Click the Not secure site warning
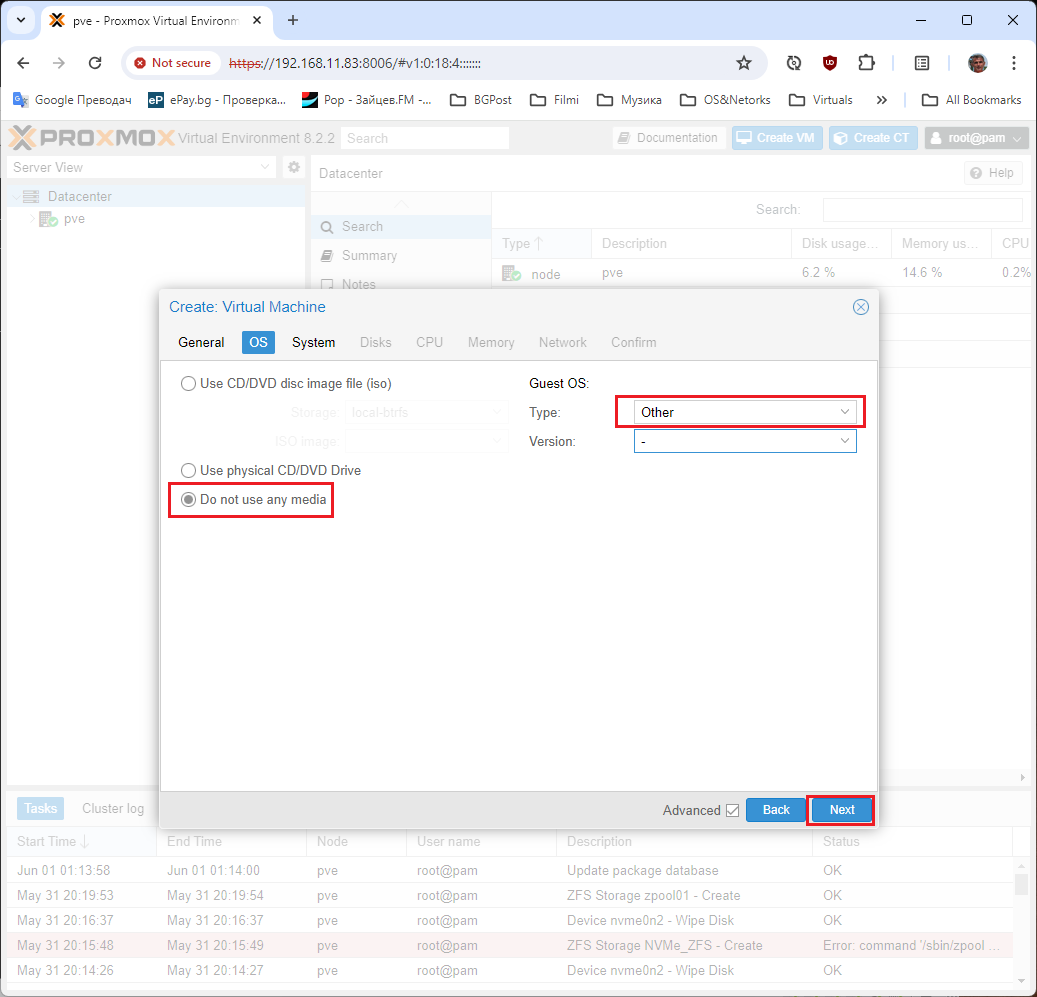The width and height of the screenshot is (1037, 997). tap(172, 63)
